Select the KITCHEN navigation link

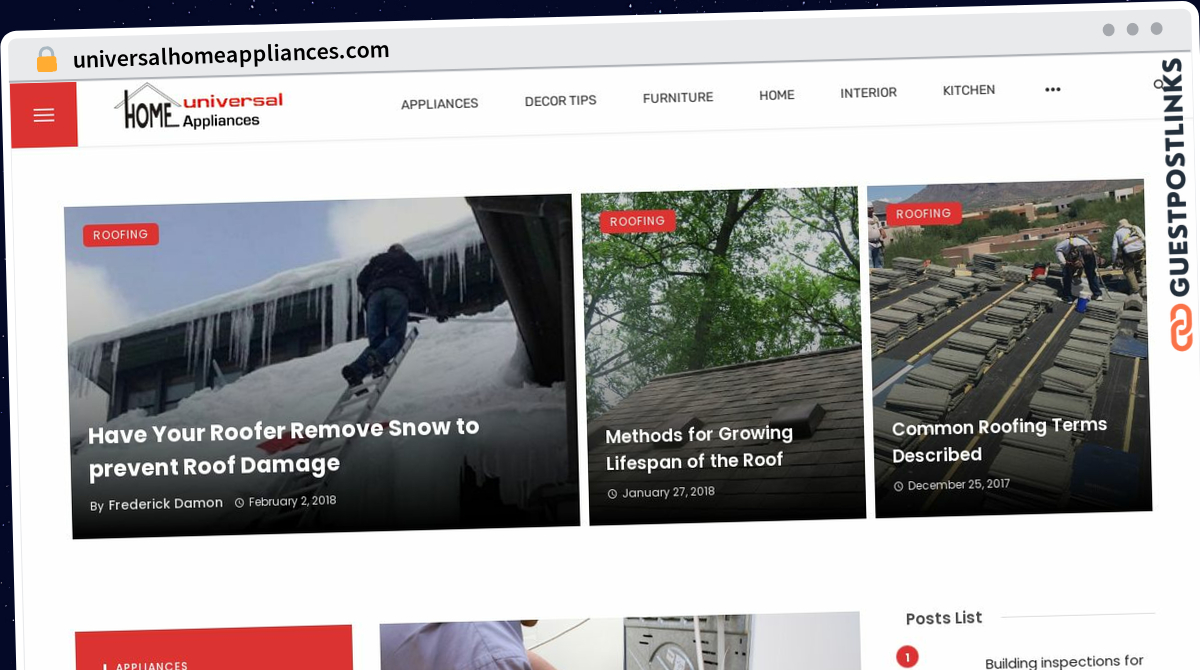pos(968,90)
